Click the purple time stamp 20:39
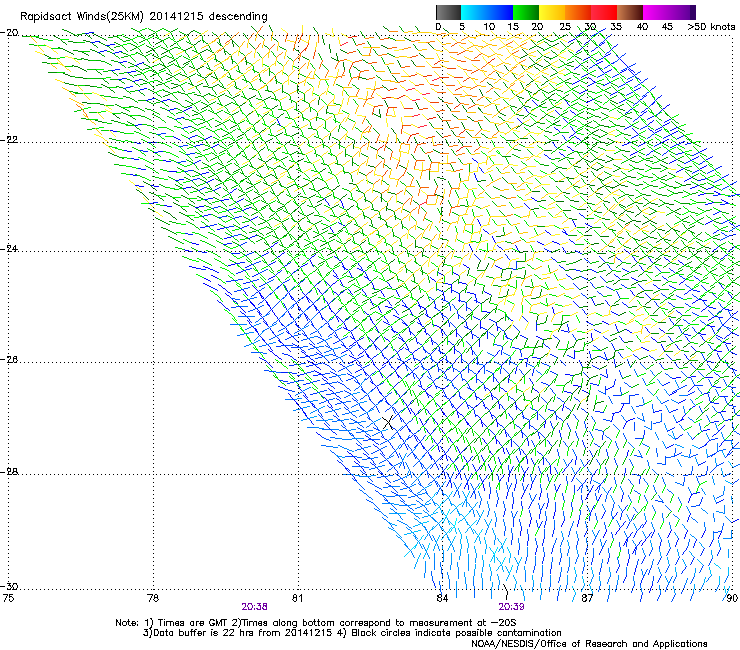 pos(512,607)
